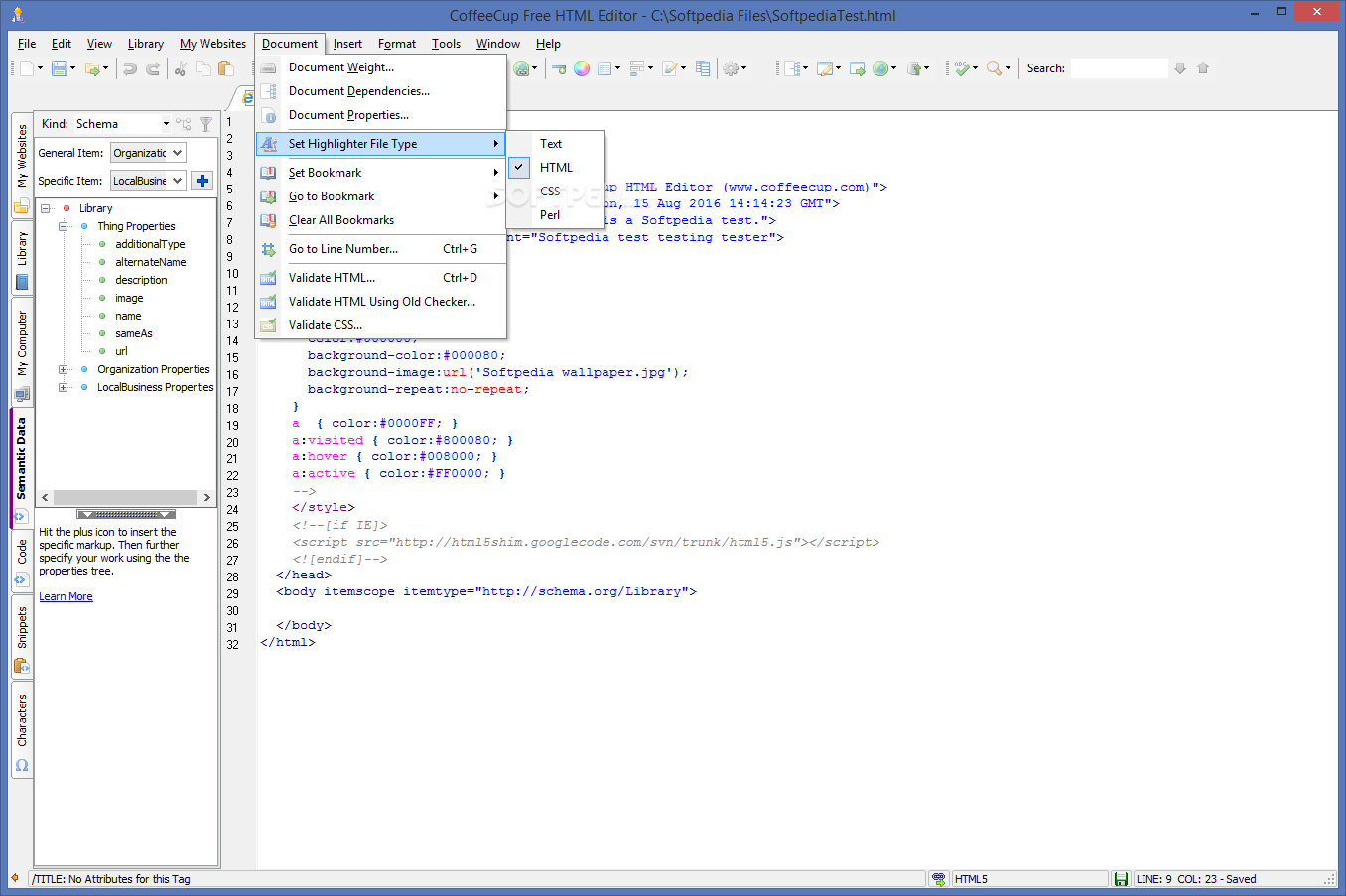Open the File menu
The height and width of the screenshot is (896, 1346).
click(27, 44)
